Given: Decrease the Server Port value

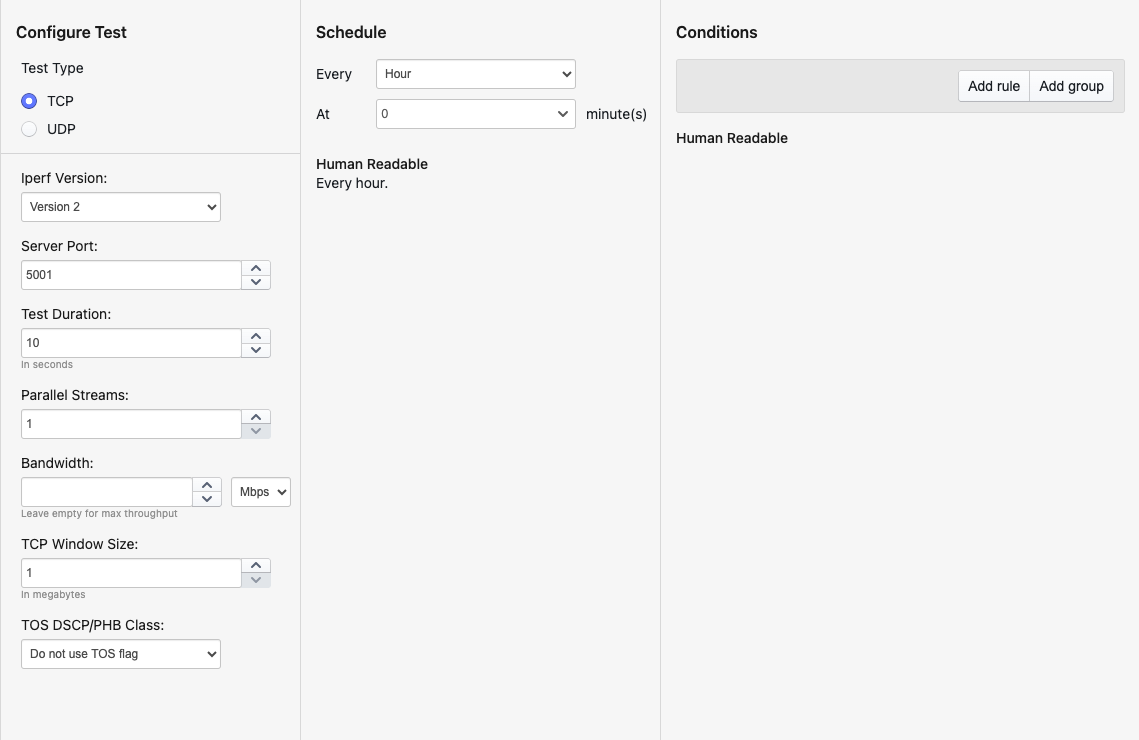Looking at the screenshot, I should tap(256, 282).
